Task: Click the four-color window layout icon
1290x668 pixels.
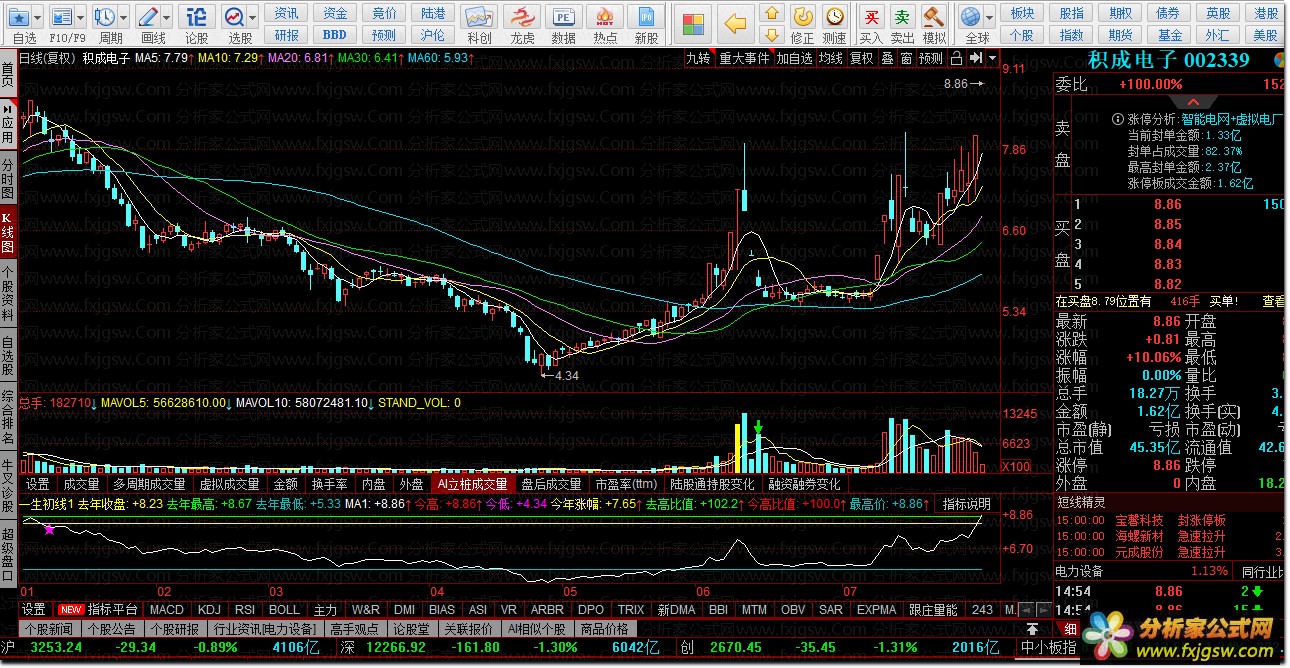Action: [692, 24]
